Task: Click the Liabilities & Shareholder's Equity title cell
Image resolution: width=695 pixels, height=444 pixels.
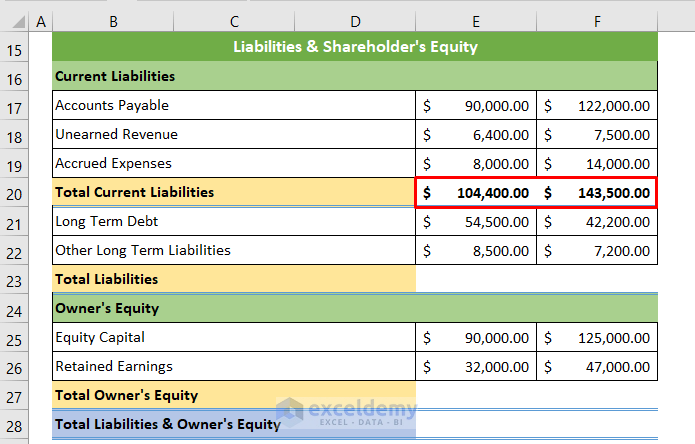Action: [355, 47]
